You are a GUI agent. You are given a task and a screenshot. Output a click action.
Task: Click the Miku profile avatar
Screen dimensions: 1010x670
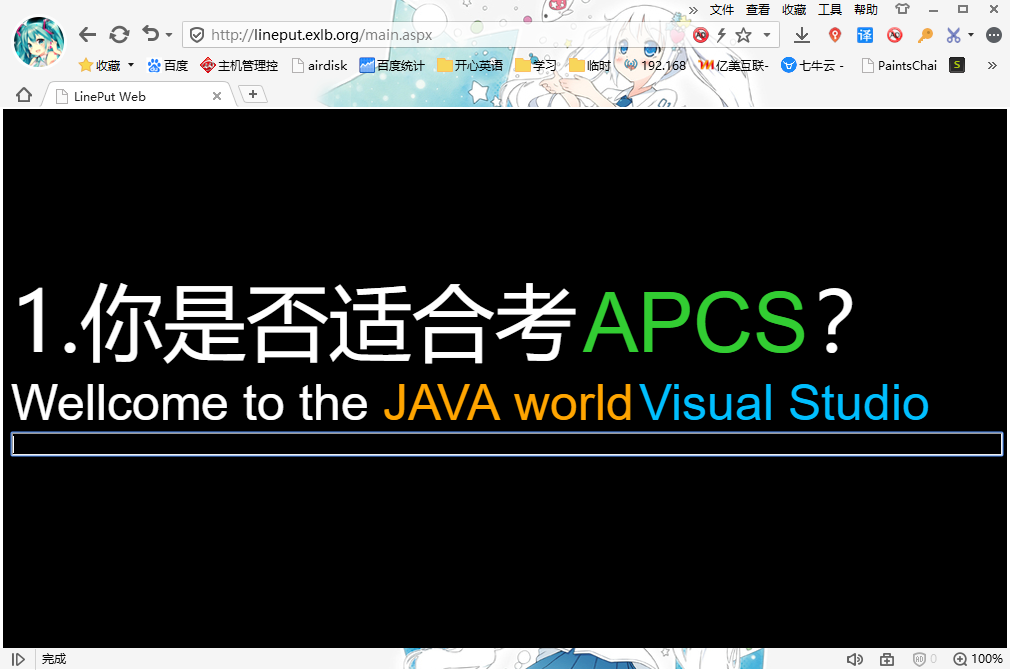pyautogui.click(x=39, y=42)
